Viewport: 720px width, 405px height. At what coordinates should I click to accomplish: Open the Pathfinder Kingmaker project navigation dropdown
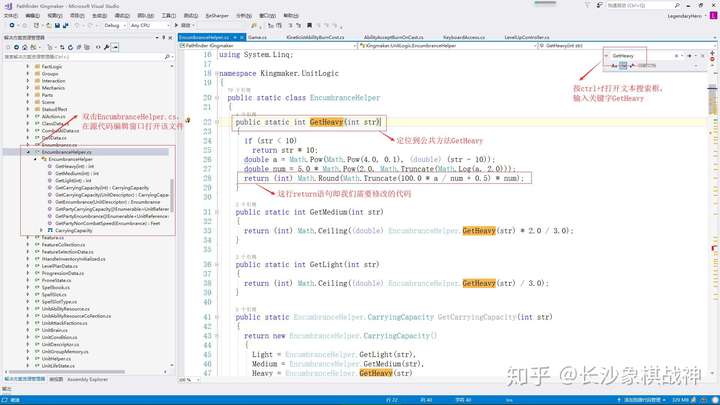268,45
